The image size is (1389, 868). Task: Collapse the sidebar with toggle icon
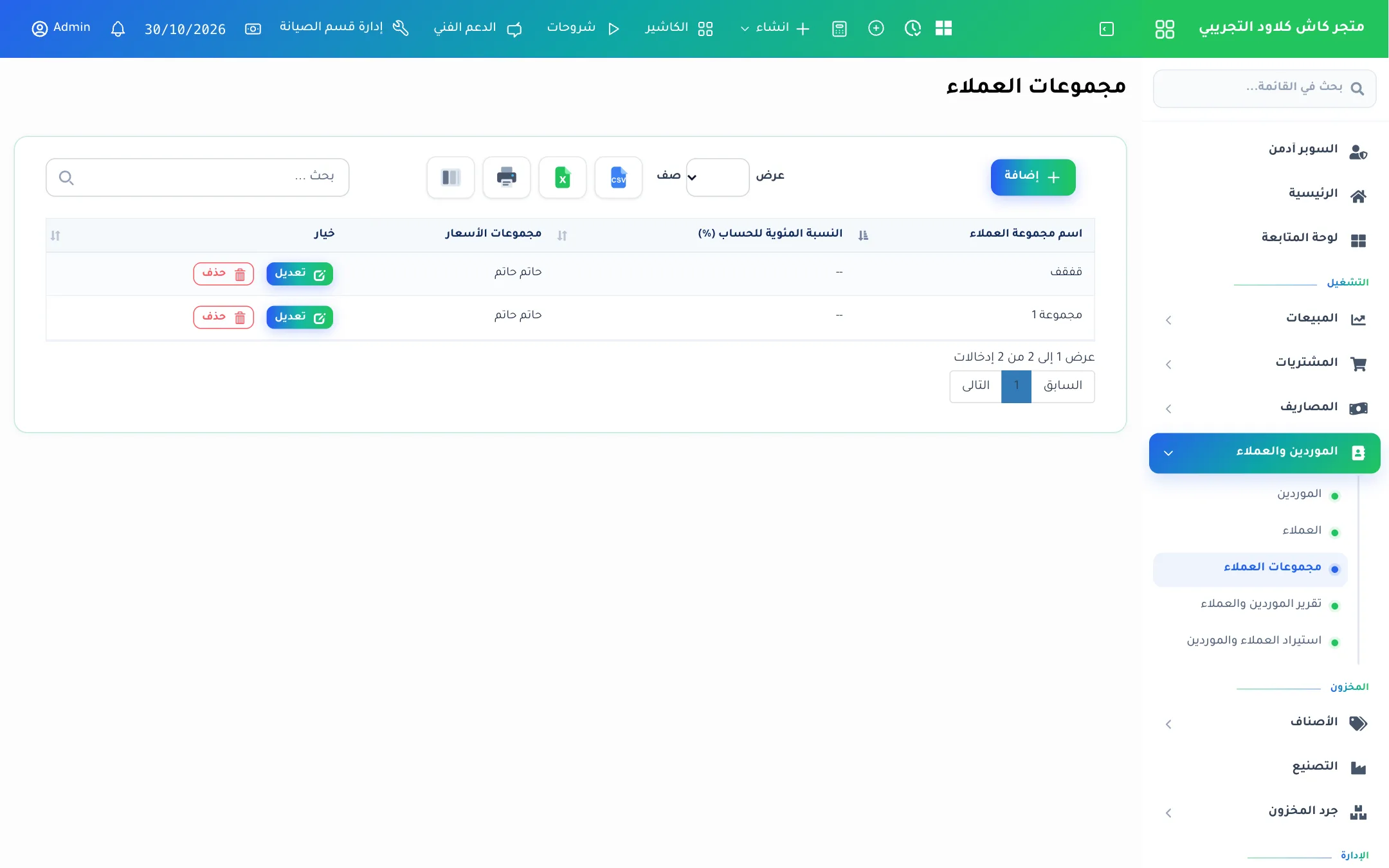[x=1106, y=29]
